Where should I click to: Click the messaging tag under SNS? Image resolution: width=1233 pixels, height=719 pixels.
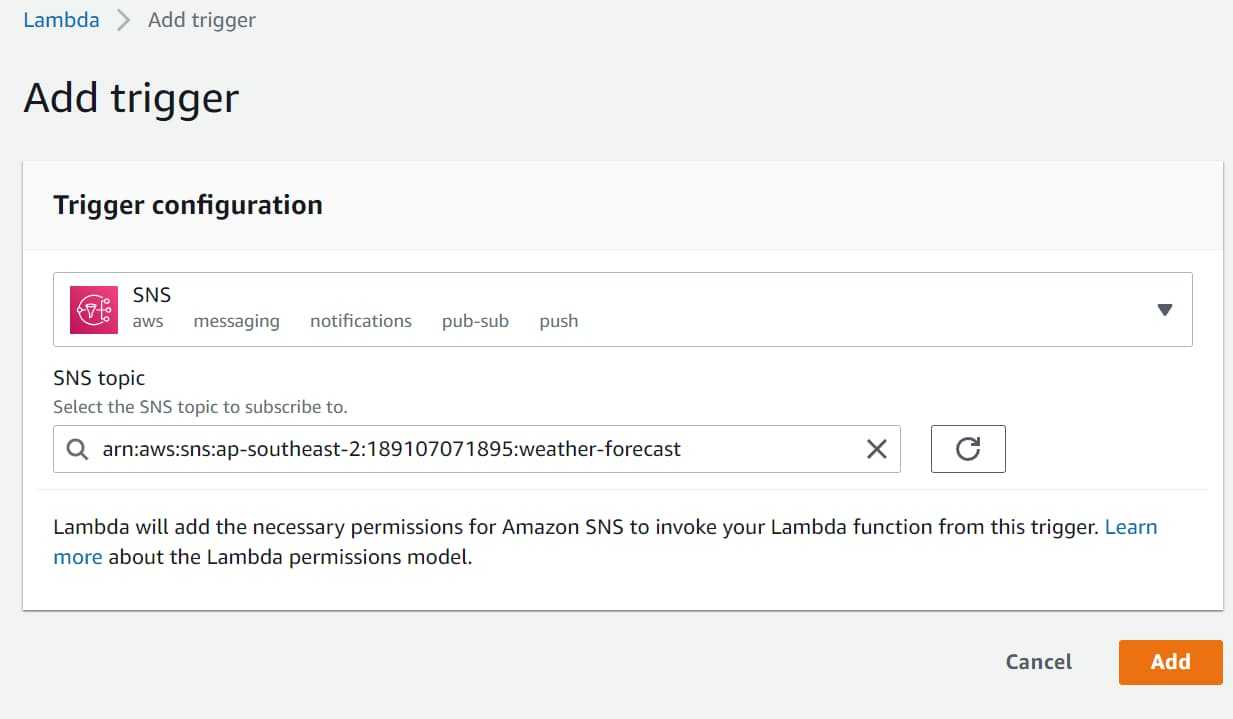pyautogui.click(x=236, y=321)
